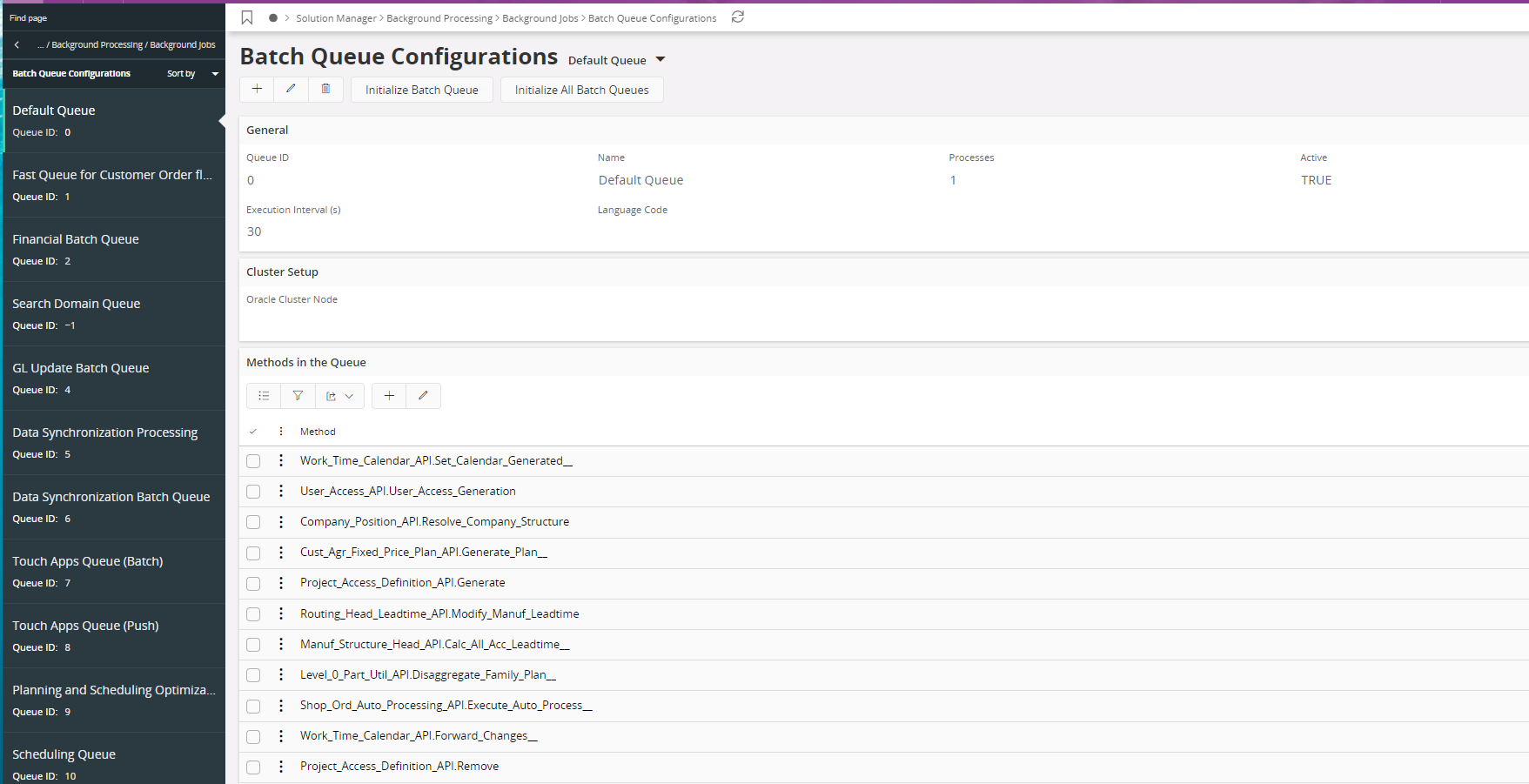The width and height of the screenshot is (1529, 784).
Task: Open the filter funnel icon in Methods section
Action: (x=298, y=396)
